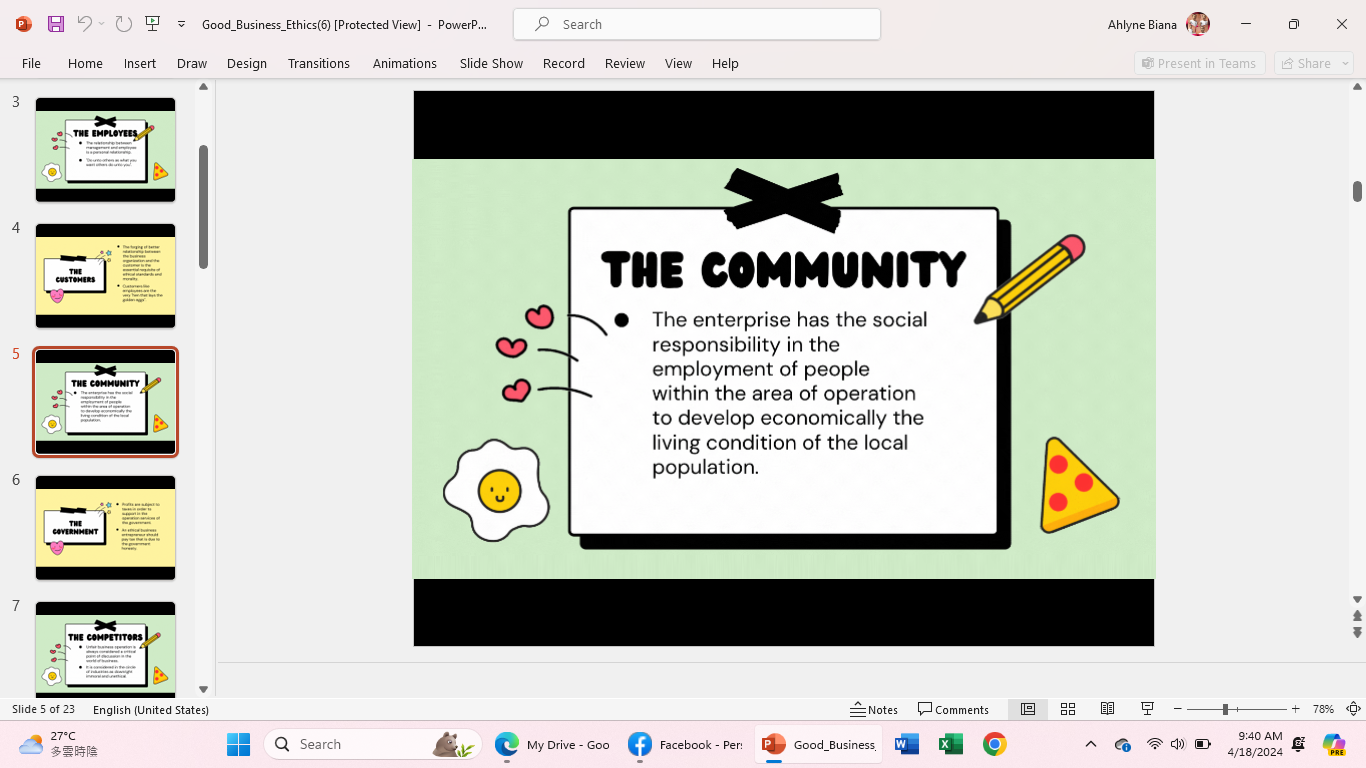Viewport: 1366px width, 768px height.
Task: Start Slide Show from status bar icon
Action: (x=1148, y=709)
